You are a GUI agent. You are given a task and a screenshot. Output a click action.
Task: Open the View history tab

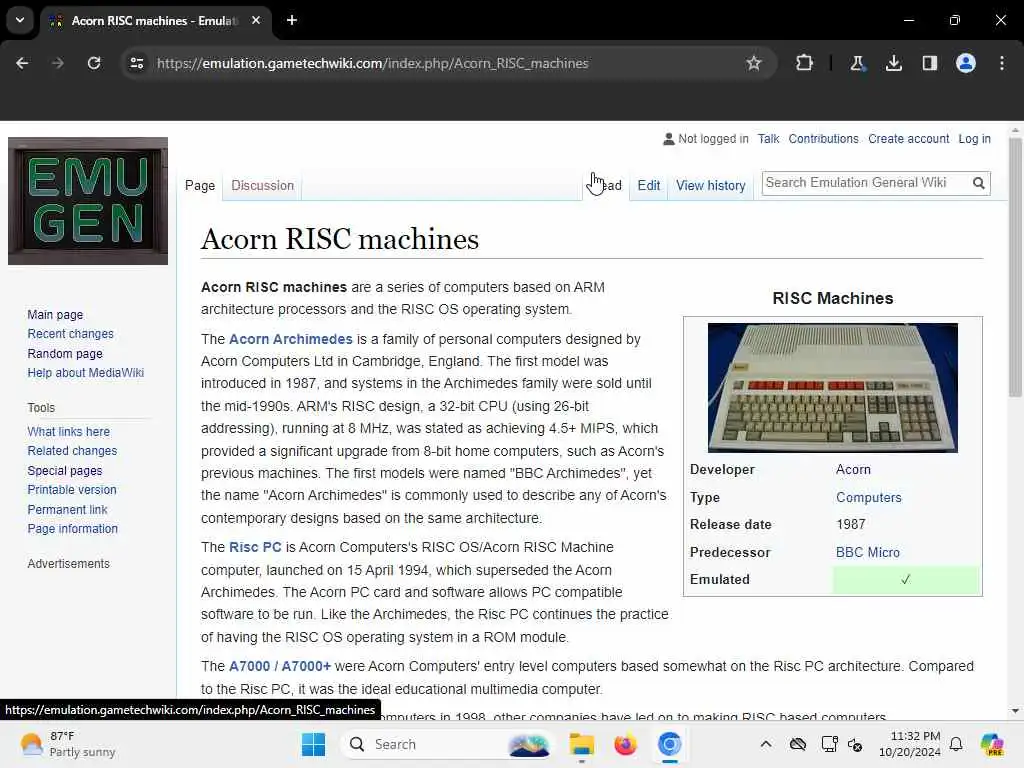coord(711,185)
